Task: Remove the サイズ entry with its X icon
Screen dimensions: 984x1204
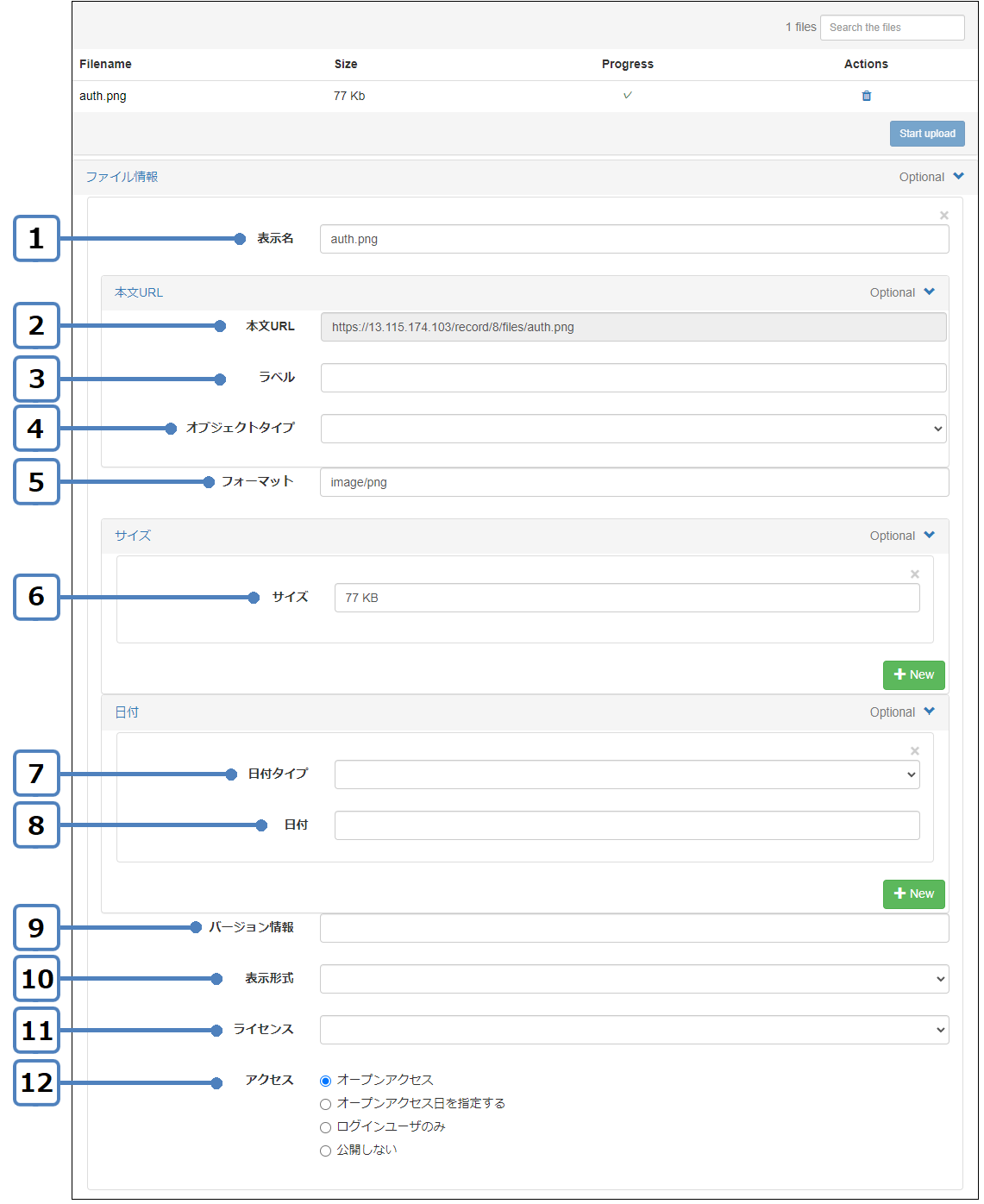Action: coord(914,574)
